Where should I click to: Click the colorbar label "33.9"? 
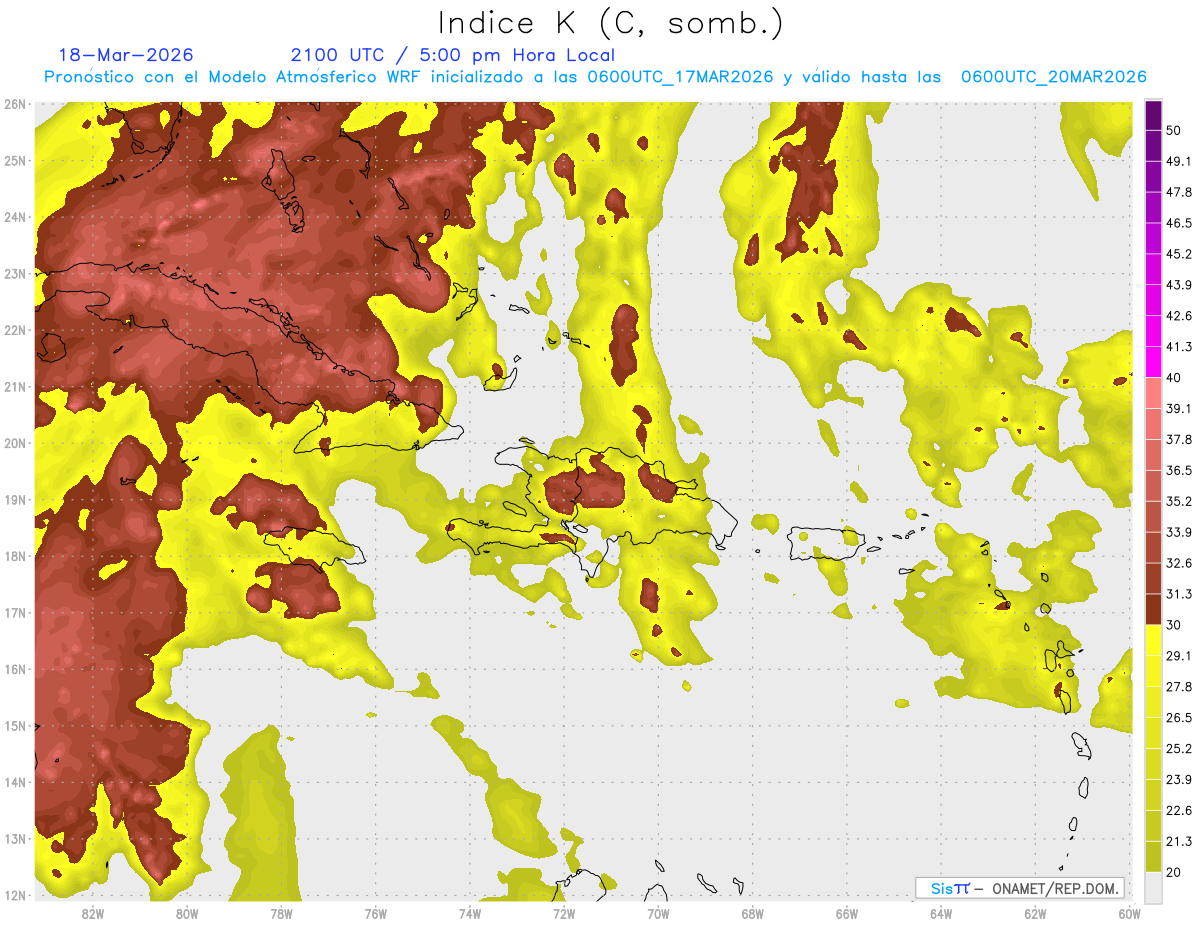1179,532
